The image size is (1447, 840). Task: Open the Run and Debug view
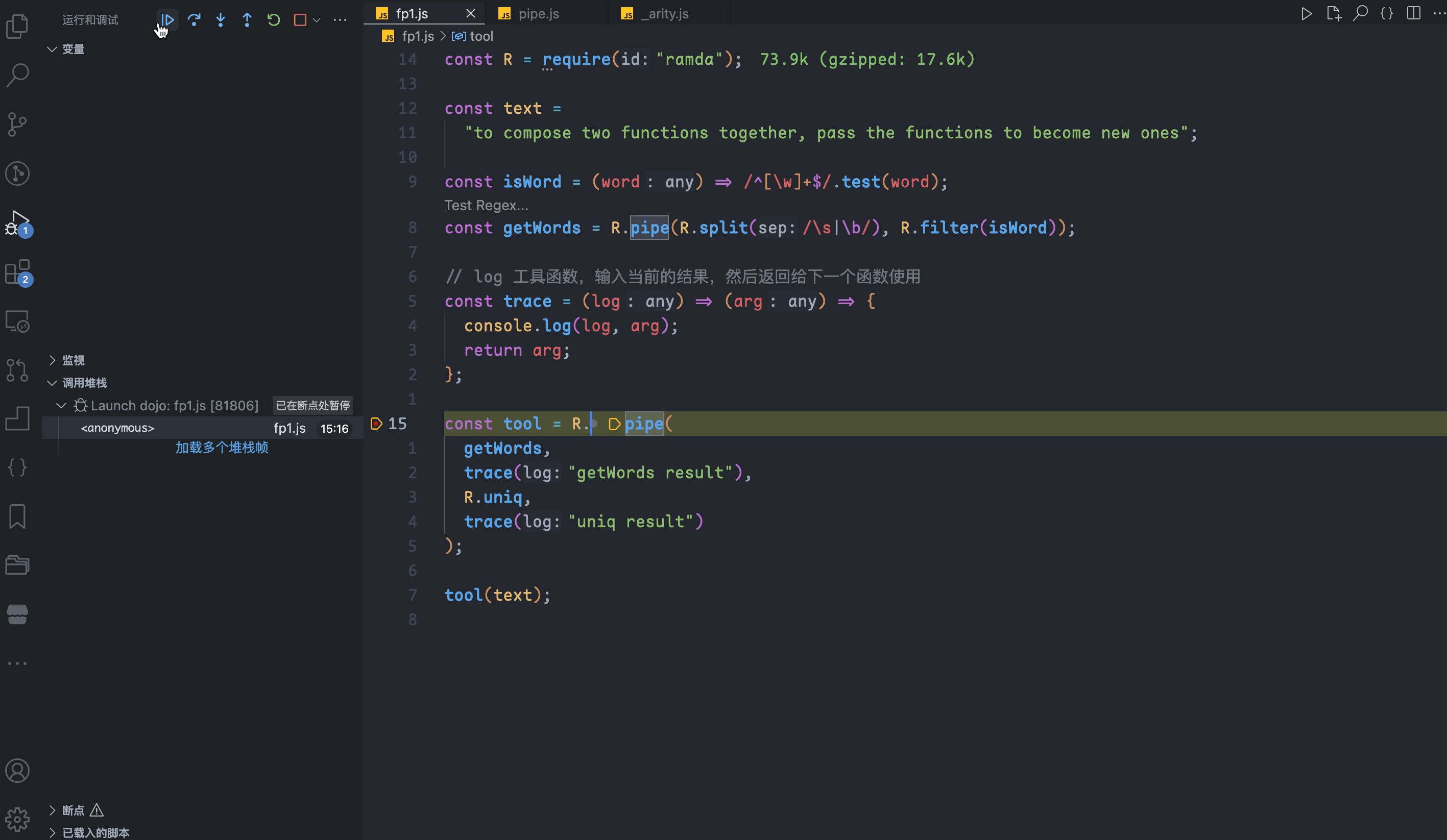click(x=17, y=223)
